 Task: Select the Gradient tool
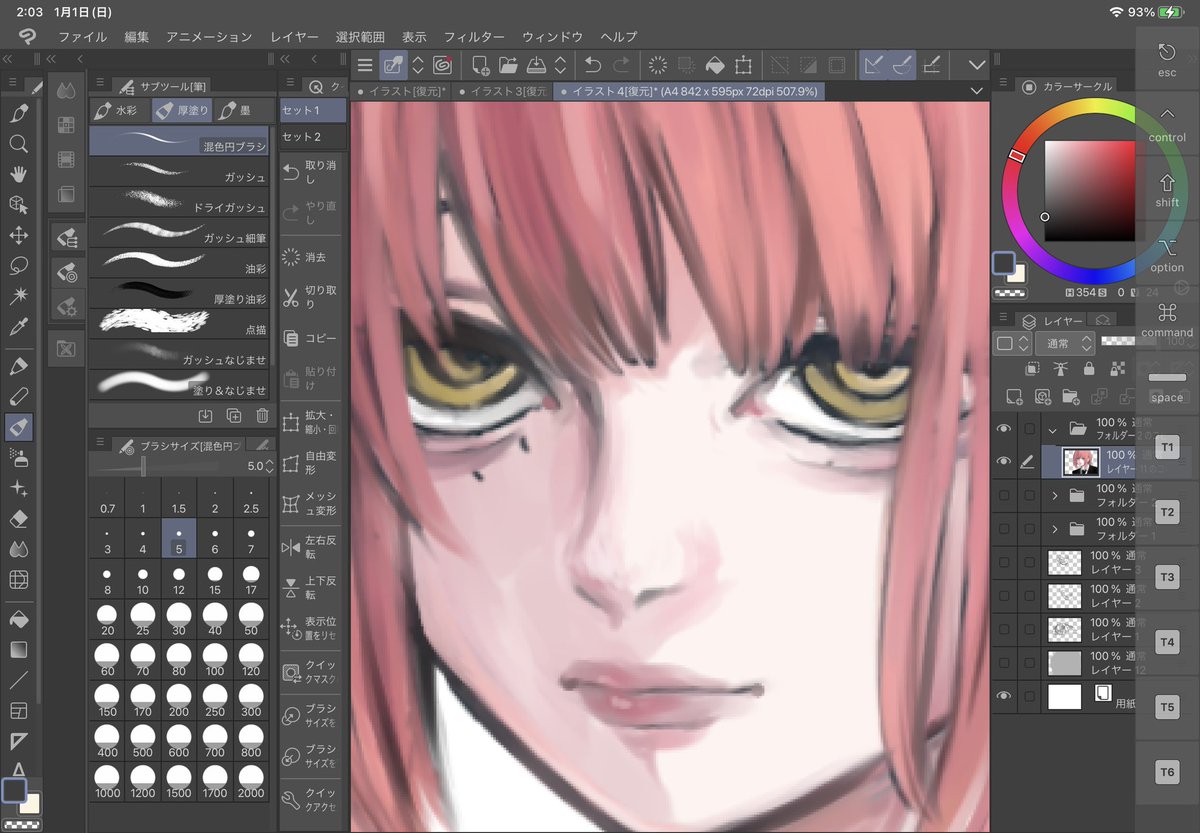[x=18, y=650]
